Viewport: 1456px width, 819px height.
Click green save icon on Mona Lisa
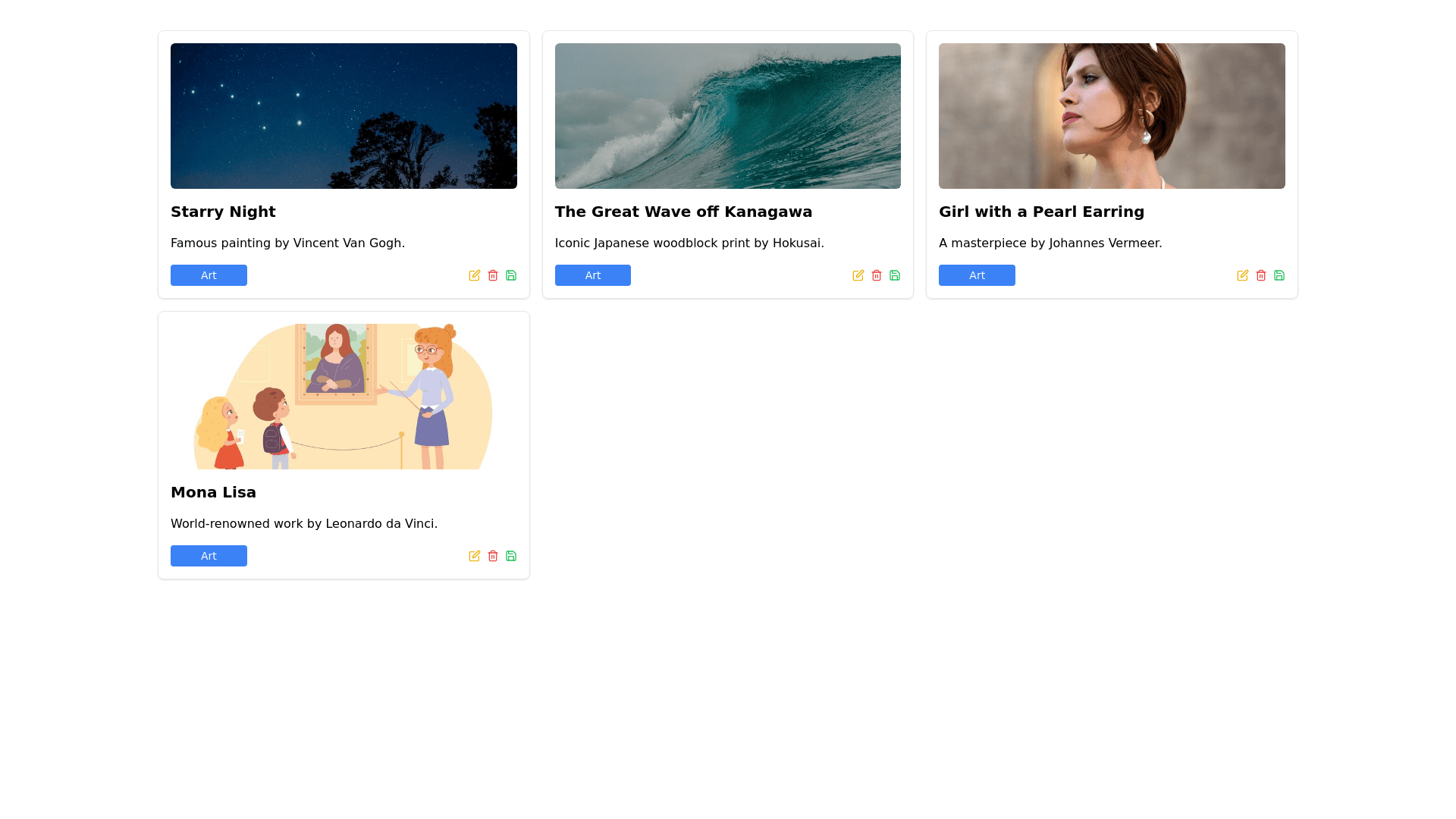[x=511, y=556]
